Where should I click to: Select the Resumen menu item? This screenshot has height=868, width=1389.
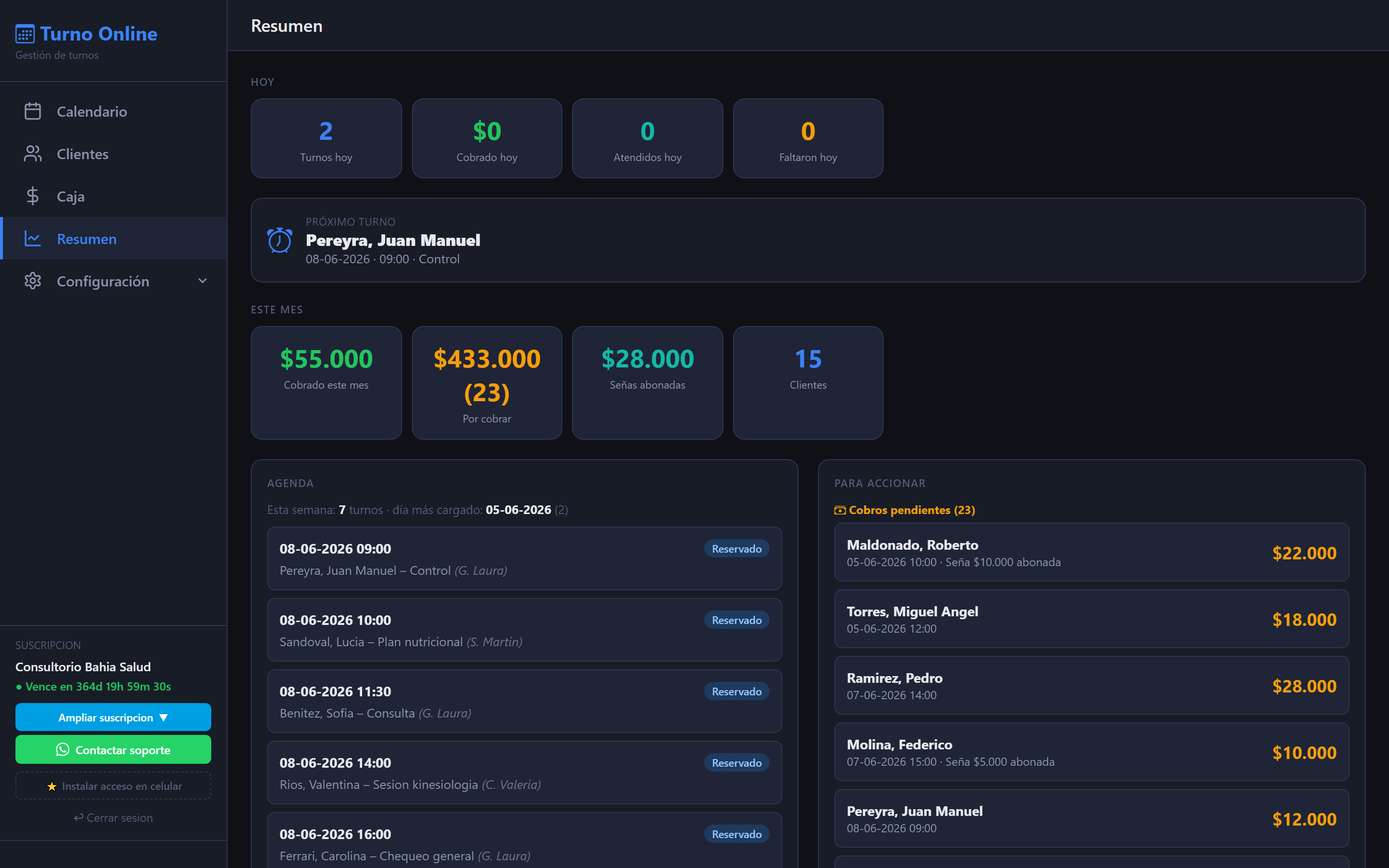[114, 239]
